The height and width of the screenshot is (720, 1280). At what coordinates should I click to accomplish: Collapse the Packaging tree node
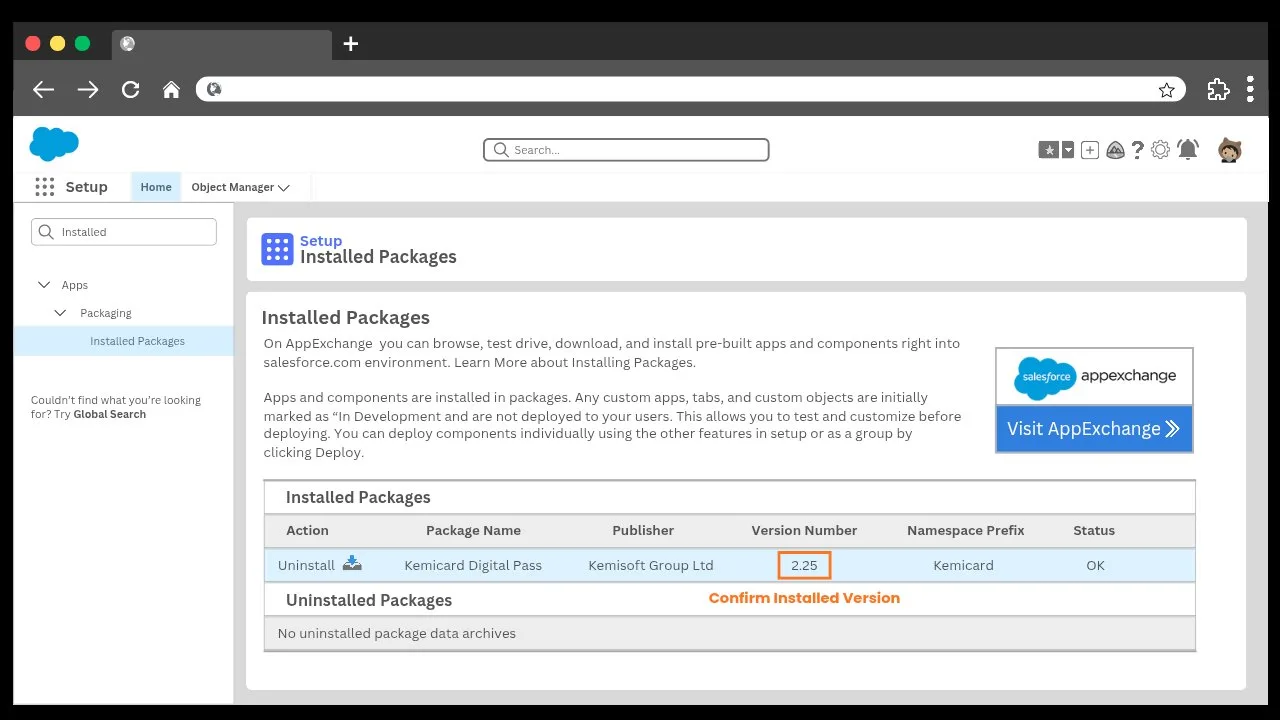point(62,313)
